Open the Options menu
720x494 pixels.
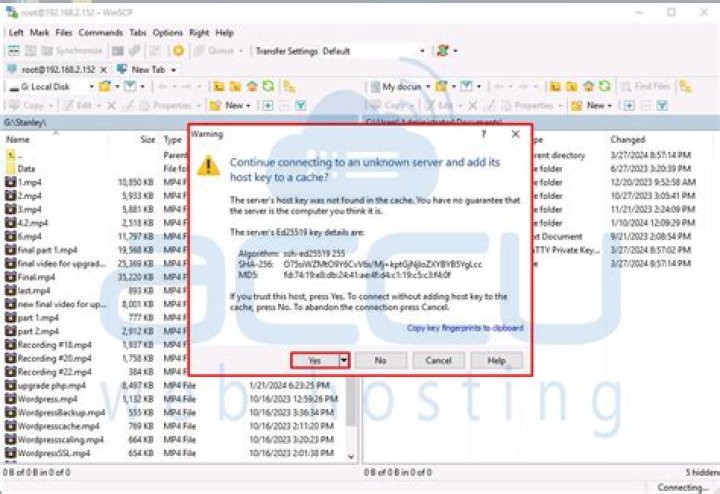click(168, 33)
